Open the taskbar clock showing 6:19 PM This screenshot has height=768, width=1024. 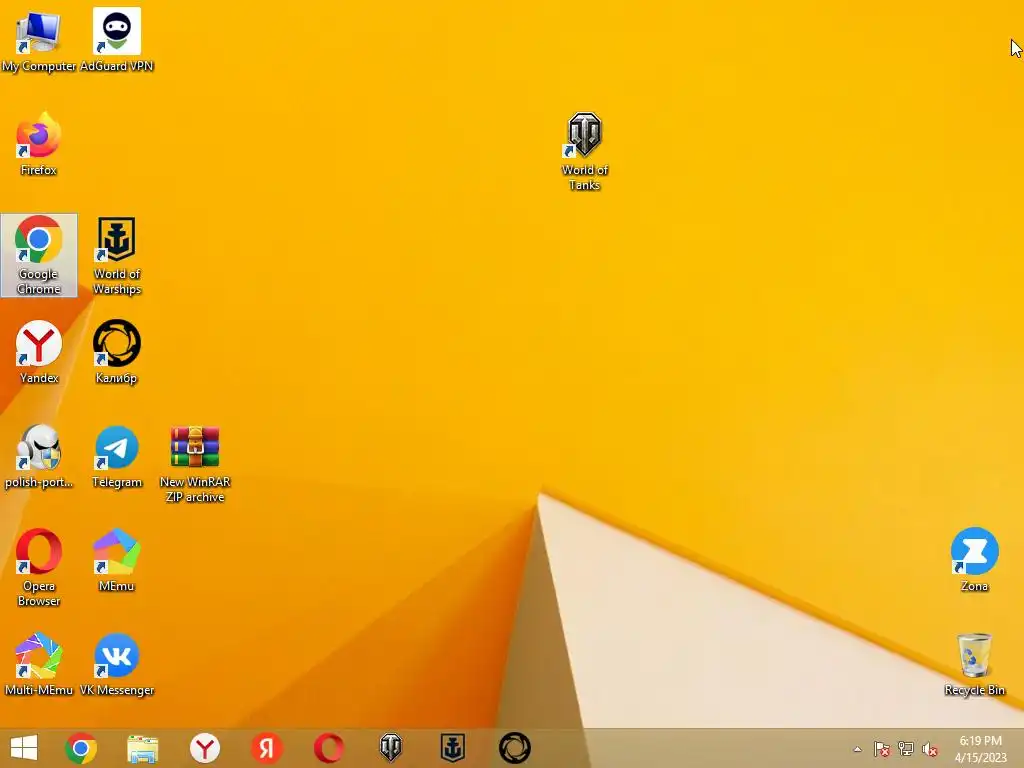[x=980, y=749]
